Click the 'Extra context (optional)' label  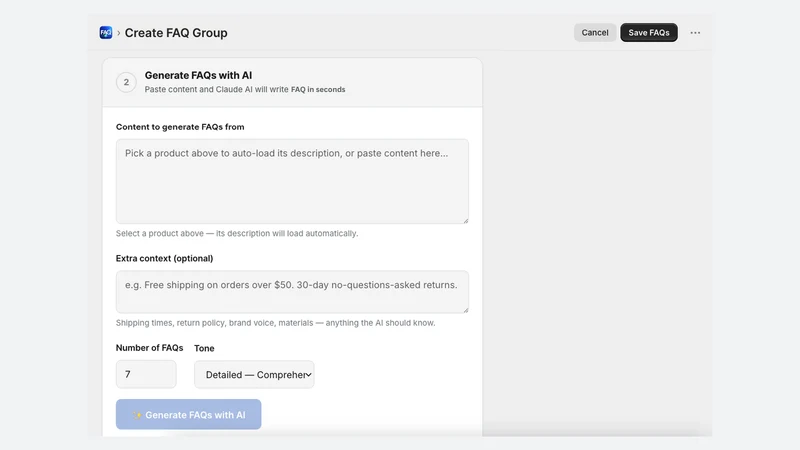pyautogui.click(x=164, y=258)
